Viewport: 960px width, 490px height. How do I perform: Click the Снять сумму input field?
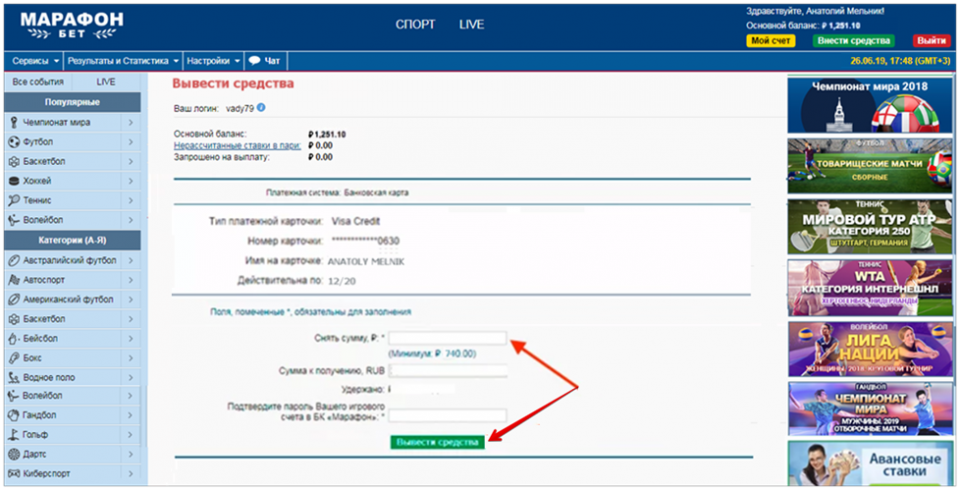pos(448,337)
